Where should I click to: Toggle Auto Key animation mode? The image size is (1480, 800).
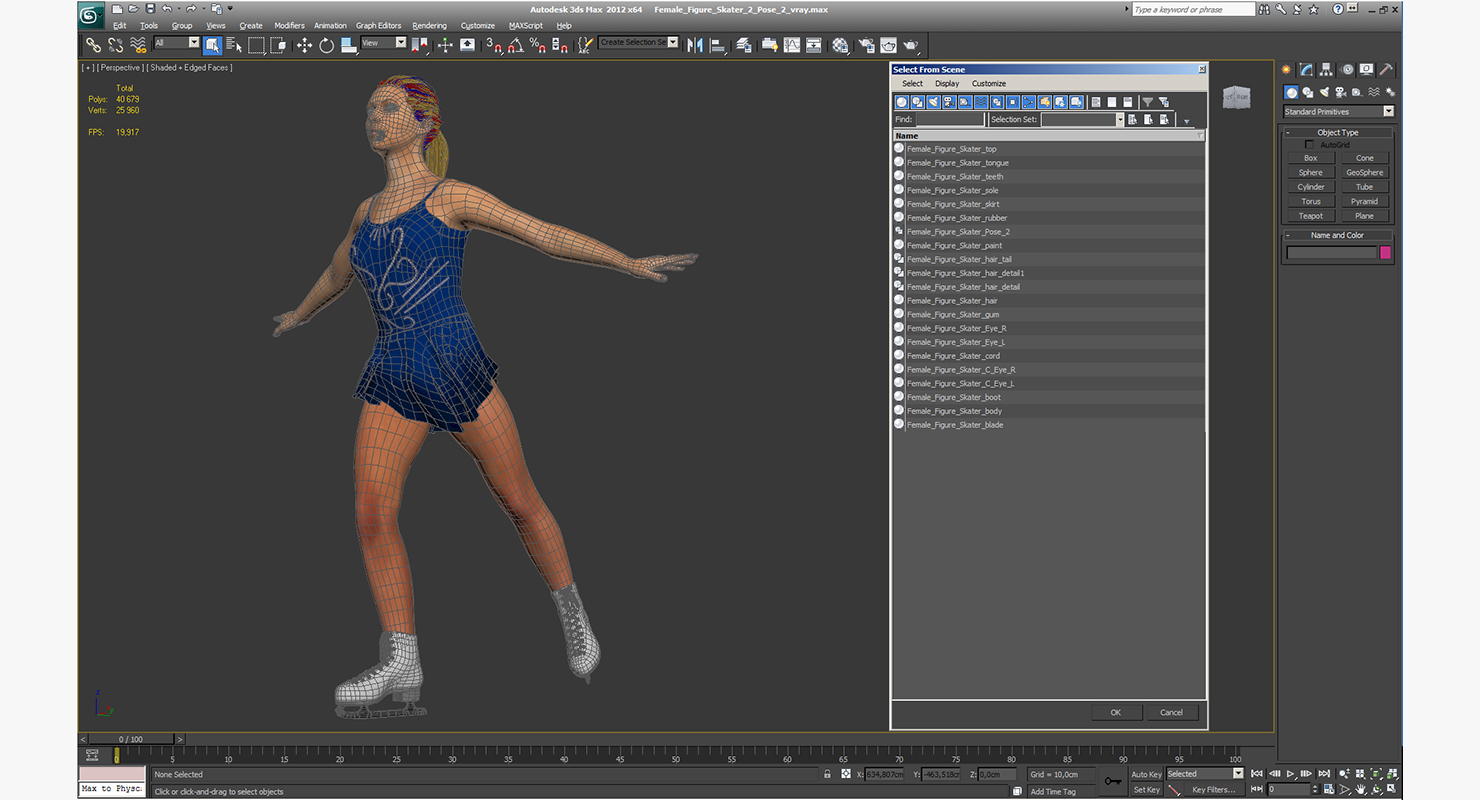(x=1146, y=774)
